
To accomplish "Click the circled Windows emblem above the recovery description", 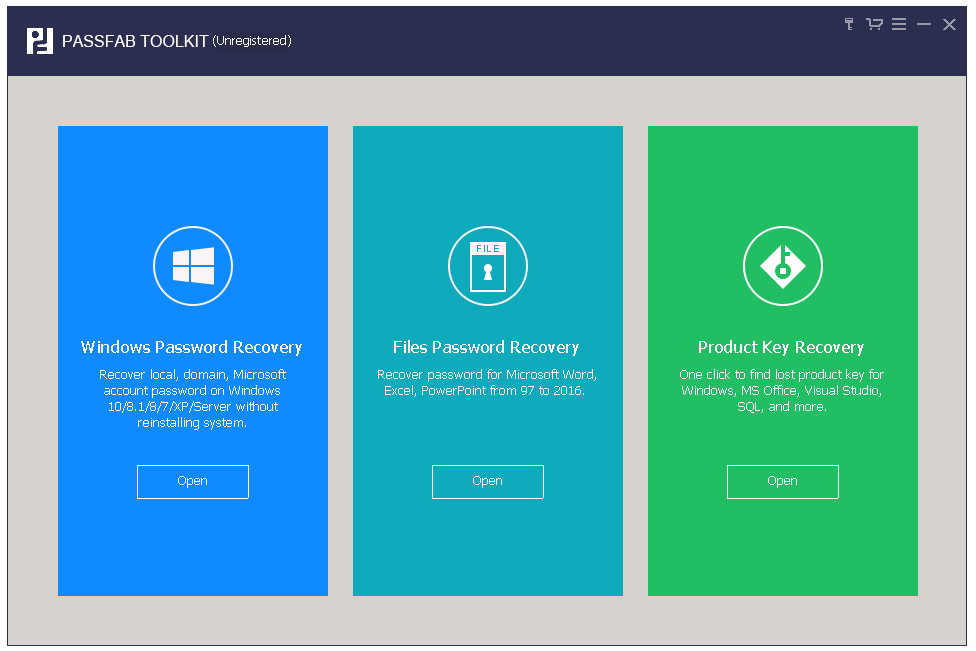I will pyautogui.click(x=192, y=266).
